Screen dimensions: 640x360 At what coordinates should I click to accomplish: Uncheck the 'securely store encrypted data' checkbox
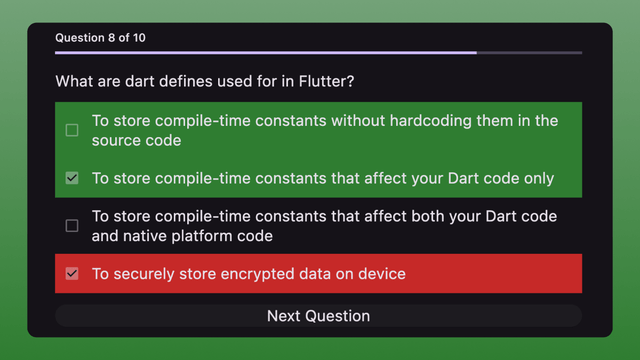pos(72,273)
